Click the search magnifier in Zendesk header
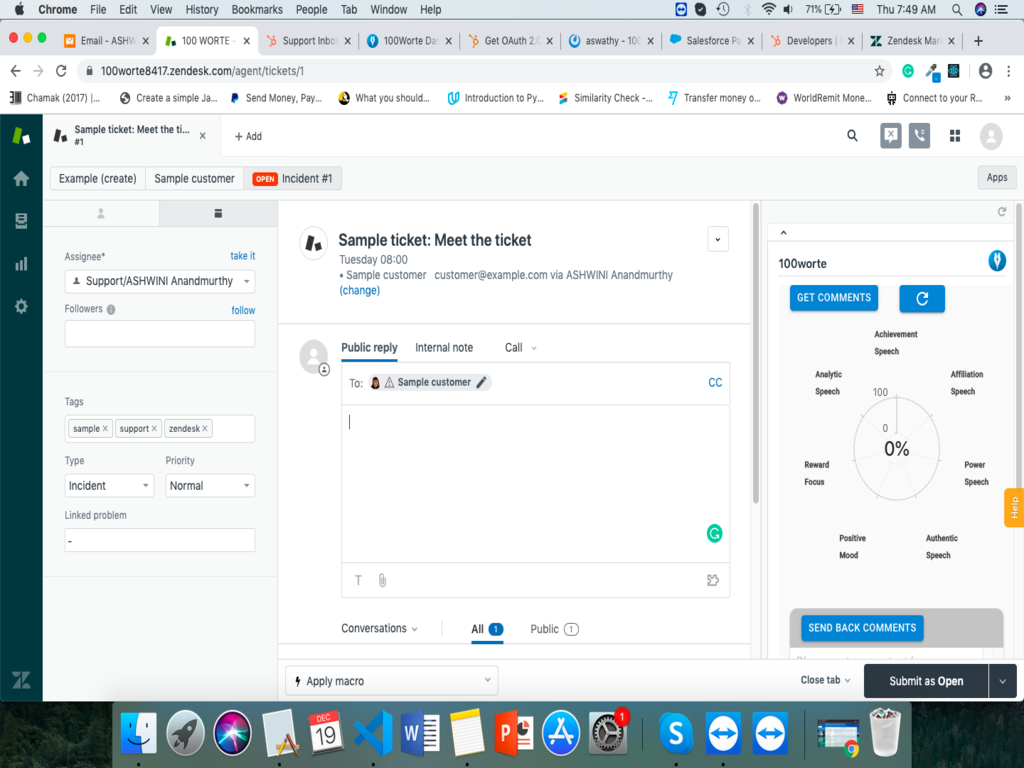 pyautogui.click(x=852, y=136)
